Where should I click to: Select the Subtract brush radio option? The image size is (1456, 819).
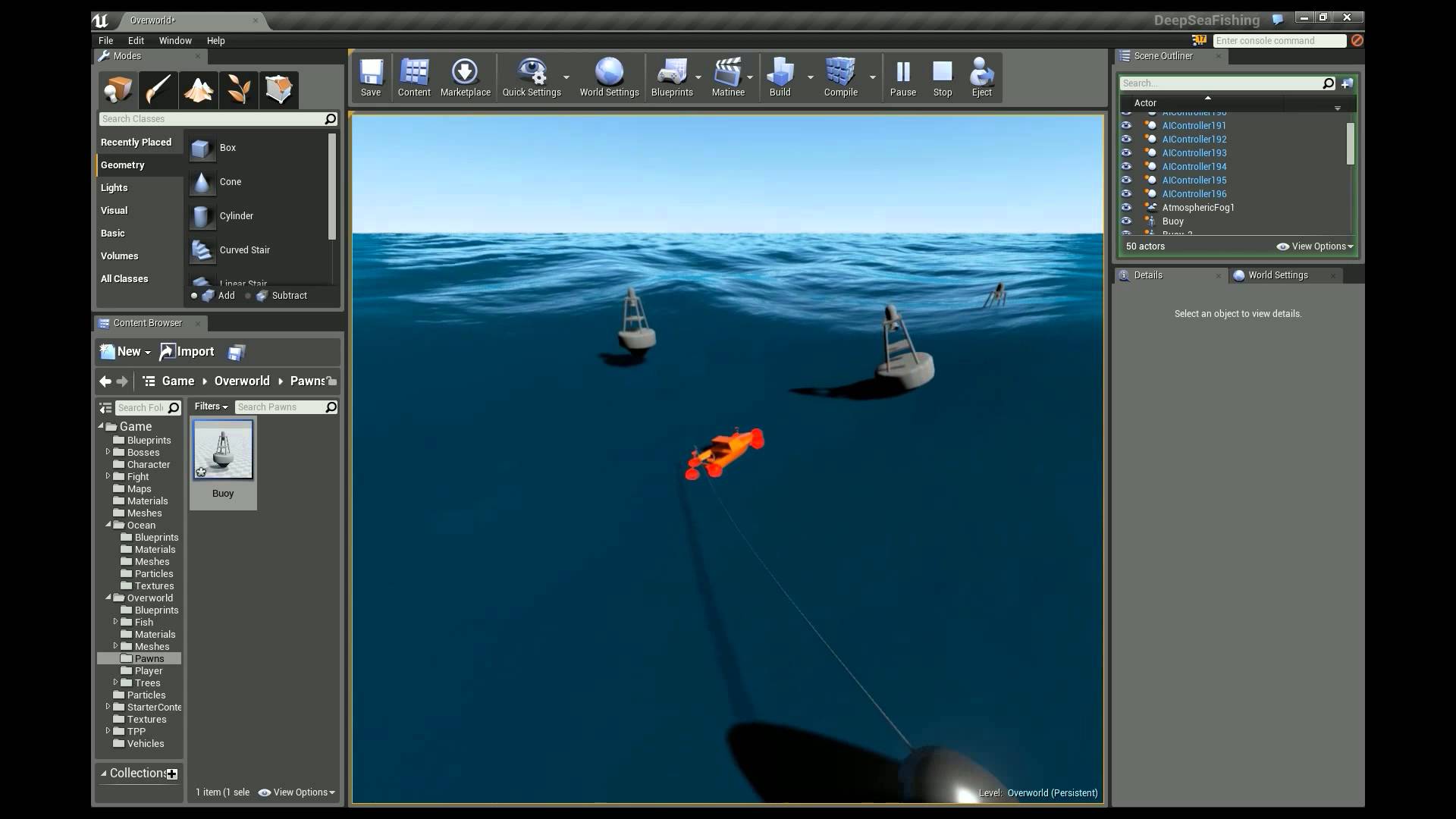248,296
